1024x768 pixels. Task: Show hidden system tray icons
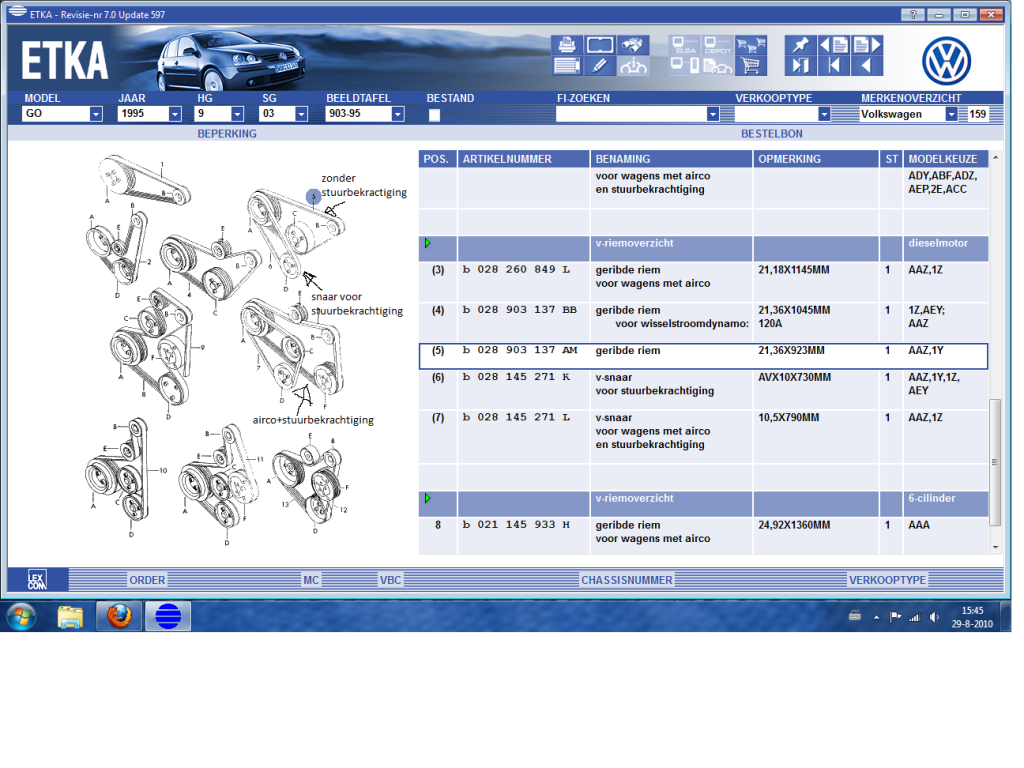point(876,617)
